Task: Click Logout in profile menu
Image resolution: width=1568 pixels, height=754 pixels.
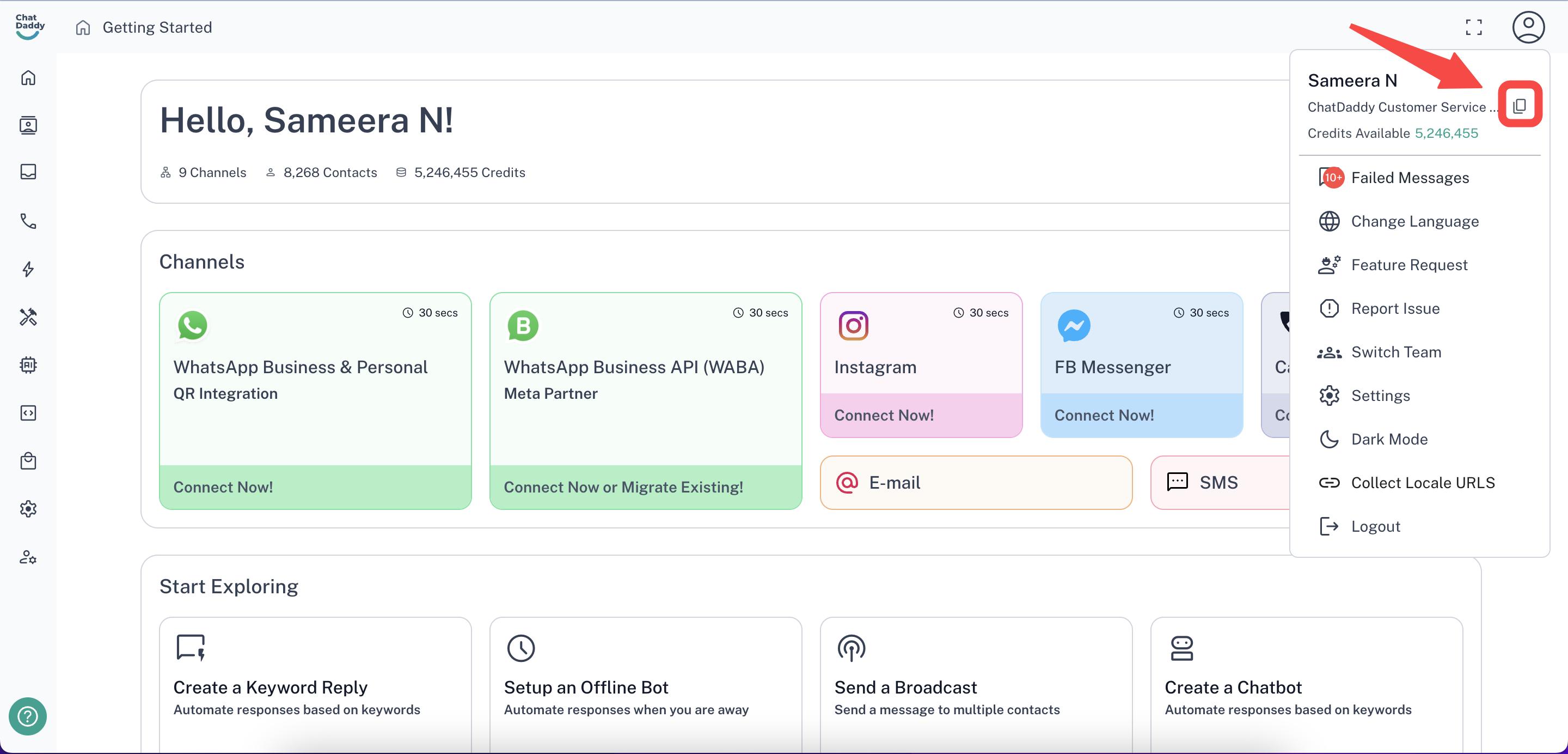Action: coord(1375,526)
